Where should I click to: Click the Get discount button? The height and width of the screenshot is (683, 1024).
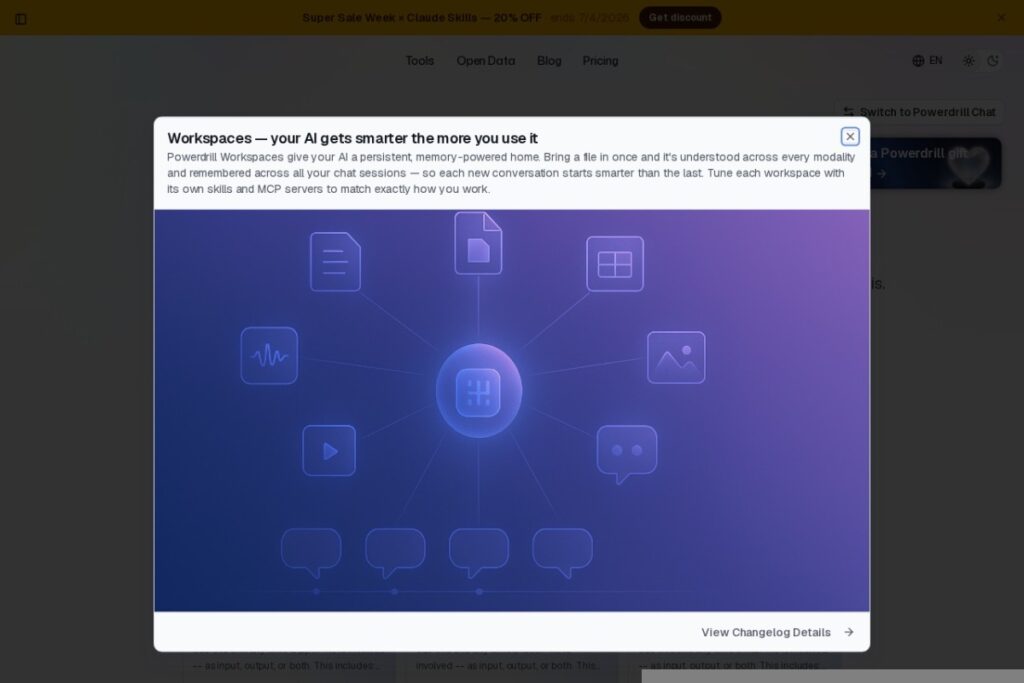tap(680, 18)
